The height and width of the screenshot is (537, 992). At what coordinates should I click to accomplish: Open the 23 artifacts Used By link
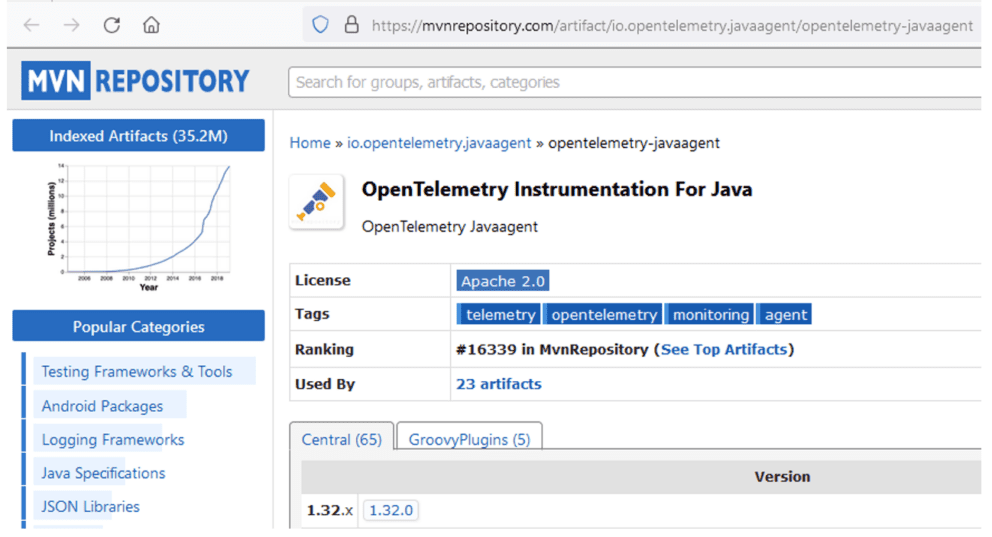(498, 384)
